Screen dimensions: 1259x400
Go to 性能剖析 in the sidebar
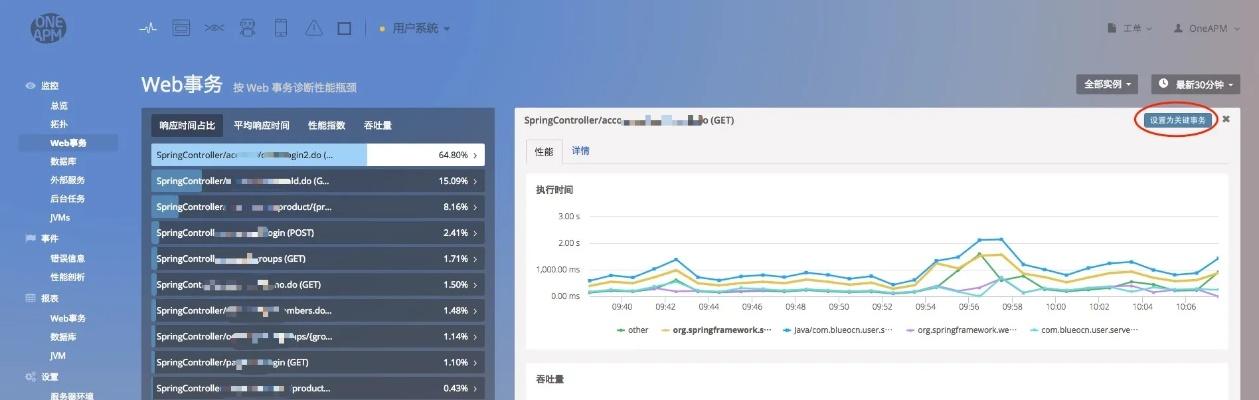[x=68, y=277]
